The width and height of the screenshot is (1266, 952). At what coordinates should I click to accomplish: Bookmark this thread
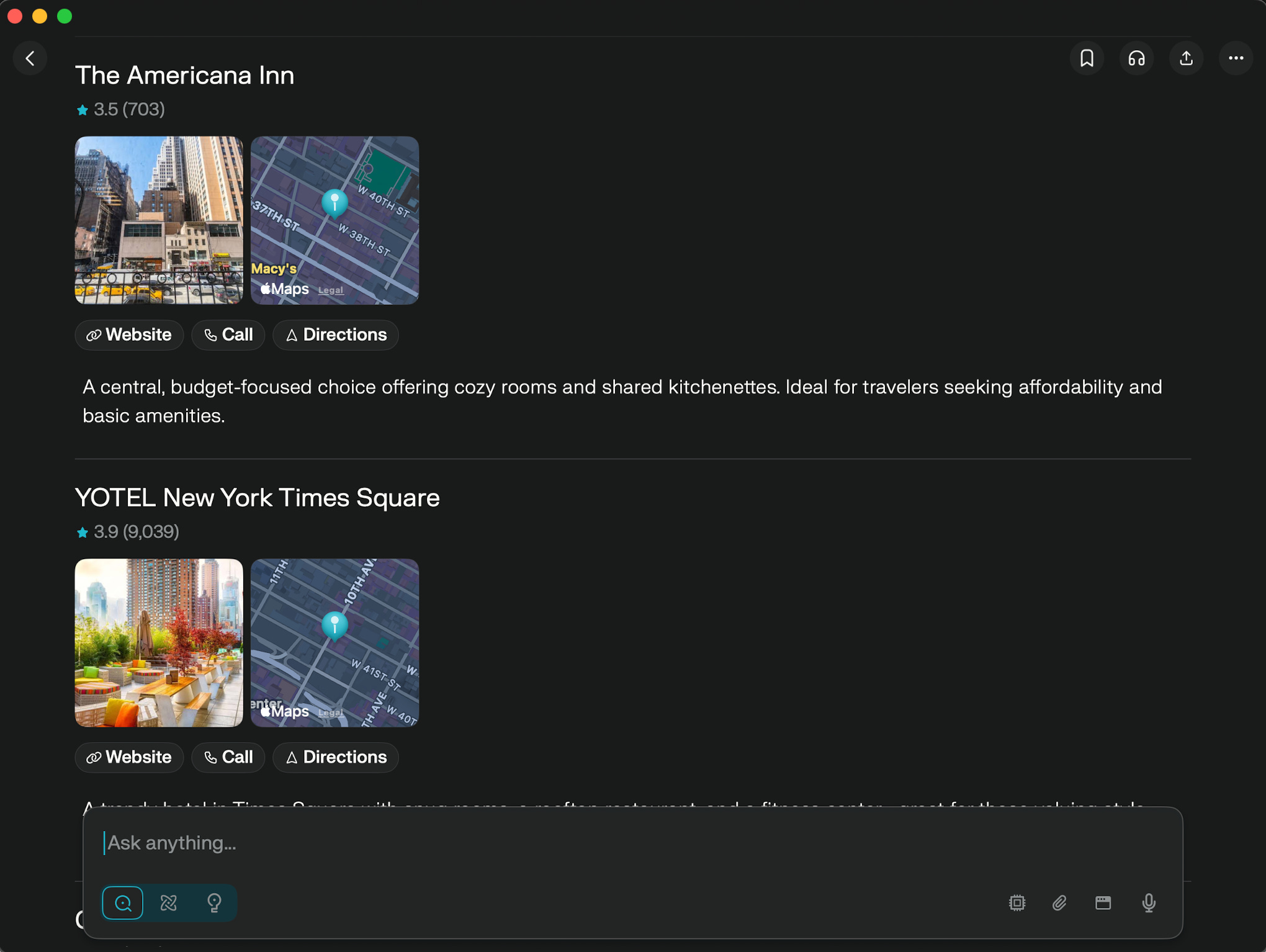tap(1087, 58)
